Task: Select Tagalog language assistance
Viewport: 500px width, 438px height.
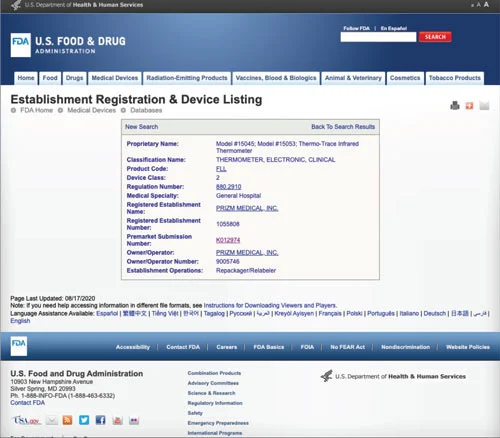Action: coord(214,313)
